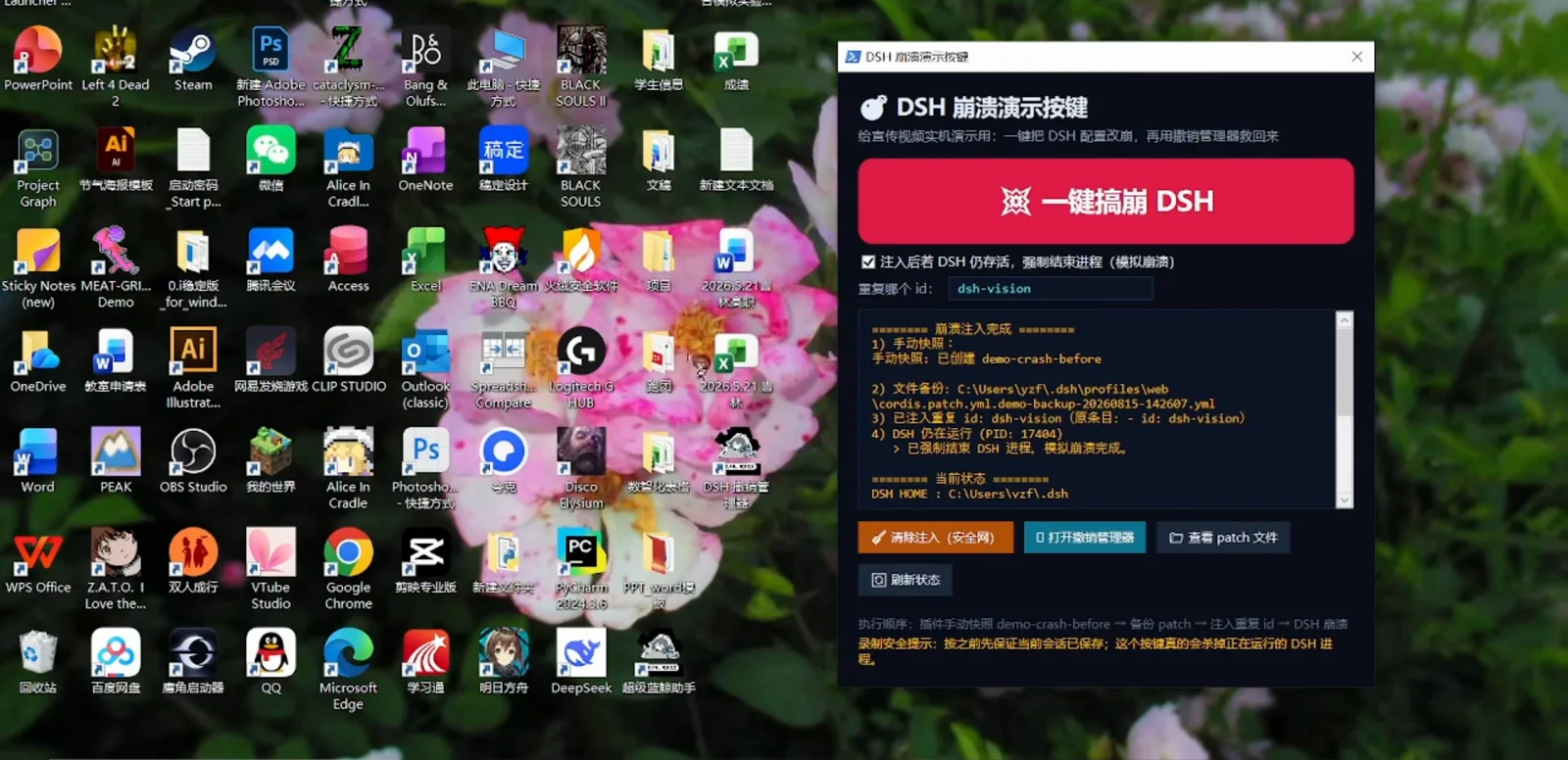This screenshot has width=1568, height=760.
Task: Open 百度网盘 desktop icon
Action: (116, 662)
